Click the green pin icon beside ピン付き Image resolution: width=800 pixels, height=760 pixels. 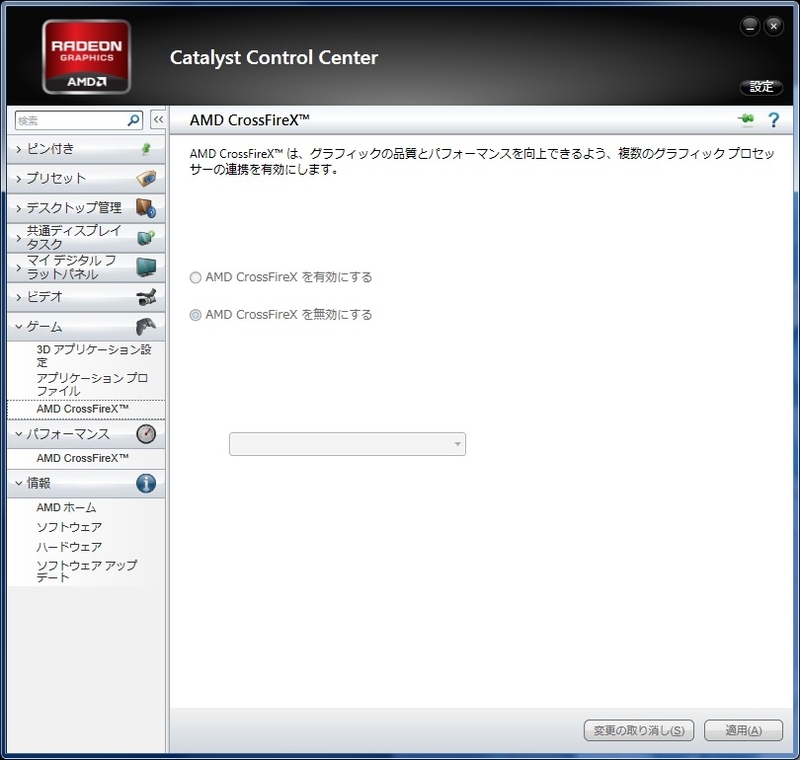pyautogui.click(x=146, y=149)
